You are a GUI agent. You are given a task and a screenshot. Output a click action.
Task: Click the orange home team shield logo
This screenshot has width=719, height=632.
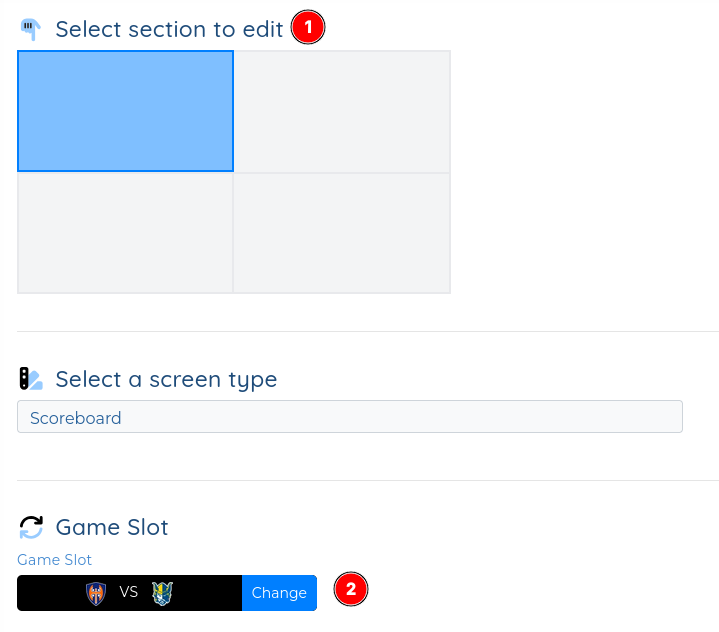(x=96, y=593)
